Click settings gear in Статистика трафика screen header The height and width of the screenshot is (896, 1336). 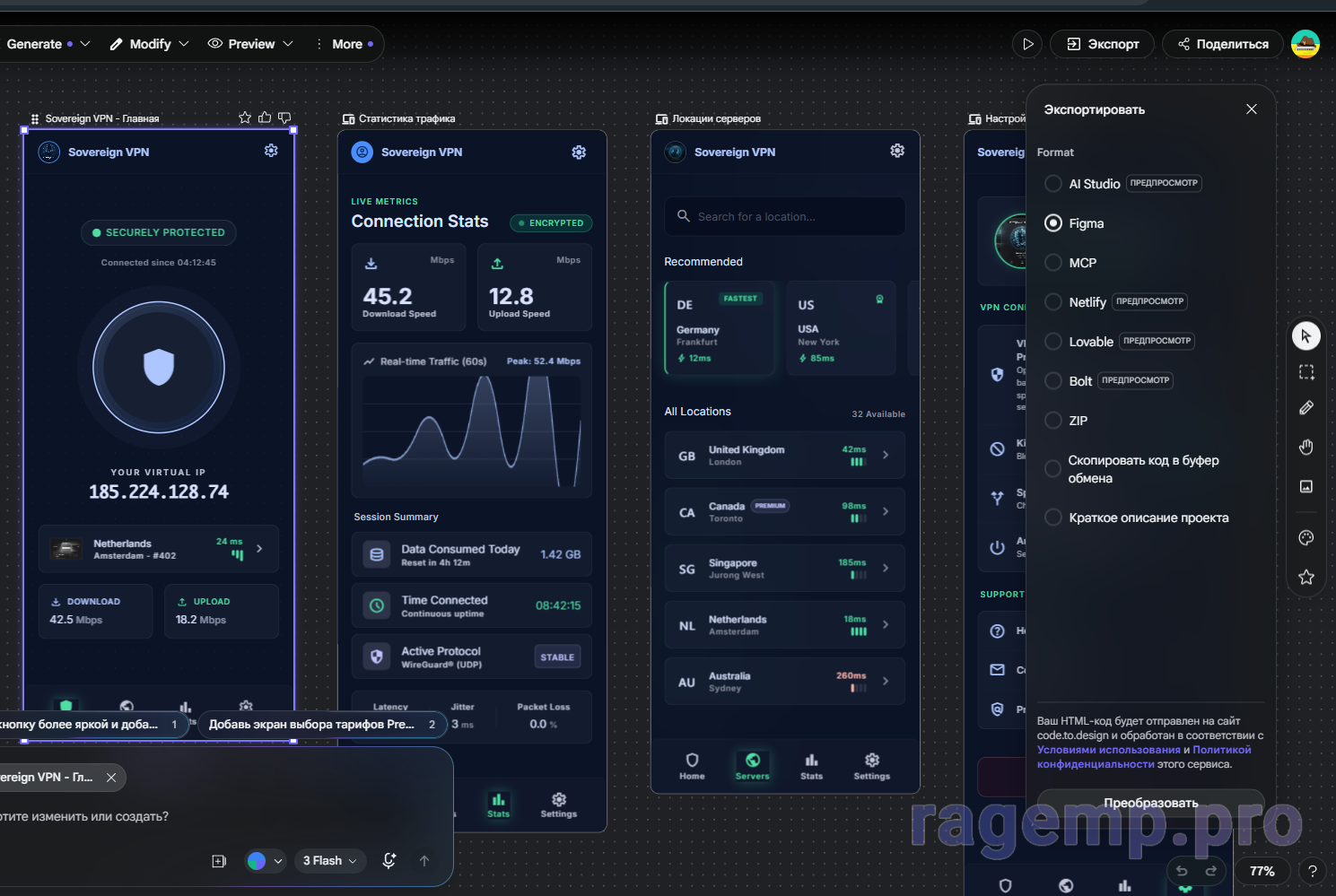579,152
